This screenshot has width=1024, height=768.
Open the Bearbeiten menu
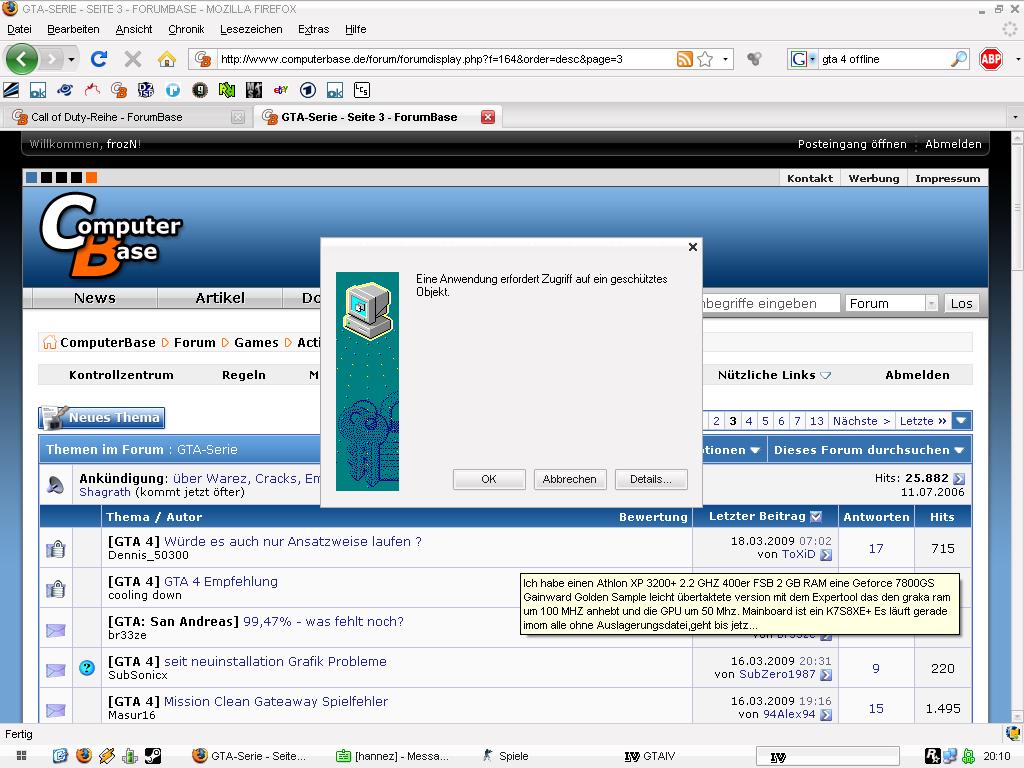coord(73,29)
